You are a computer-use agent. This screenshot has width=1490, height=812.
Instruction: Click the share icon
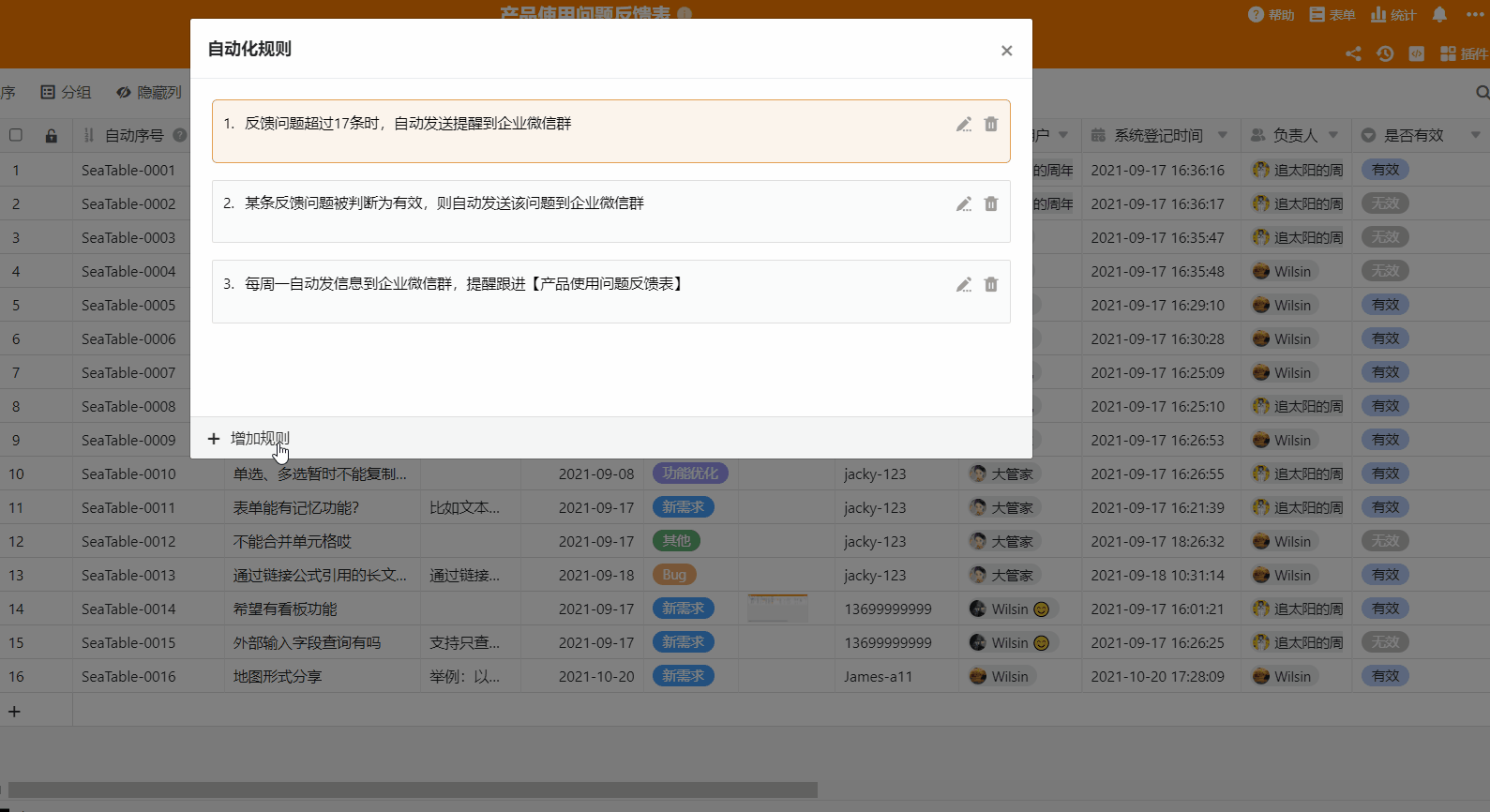1353,53
